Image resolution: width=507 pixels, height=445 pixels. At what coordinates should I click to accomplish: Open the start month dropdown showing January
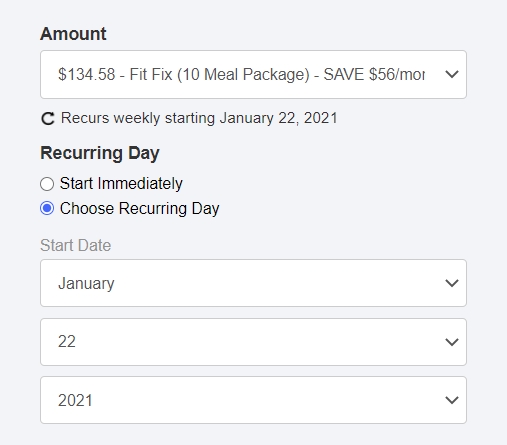pos(253,283)
